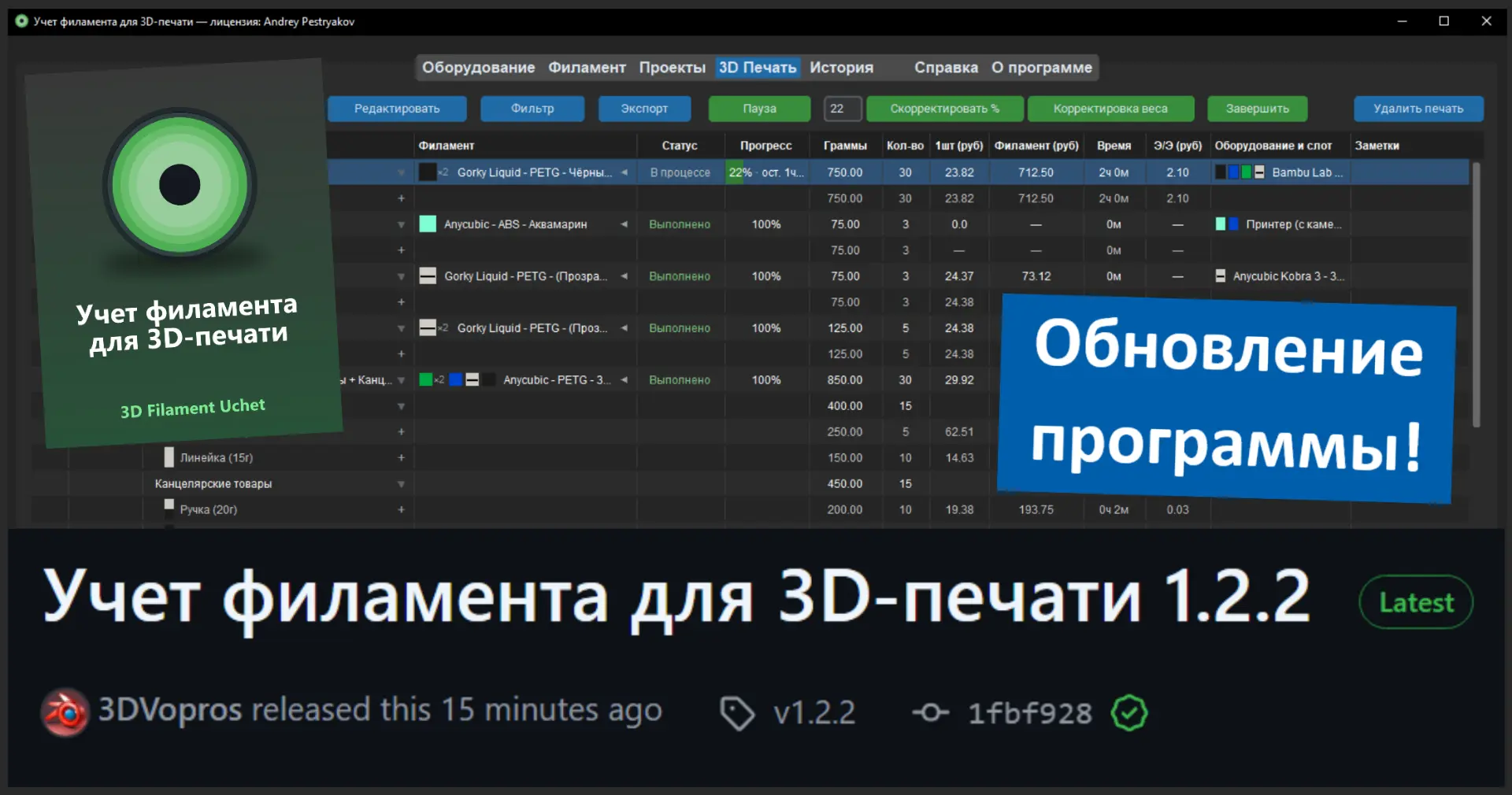Click the green slot swatch beside Bambu Lab

pos(1246,172)
